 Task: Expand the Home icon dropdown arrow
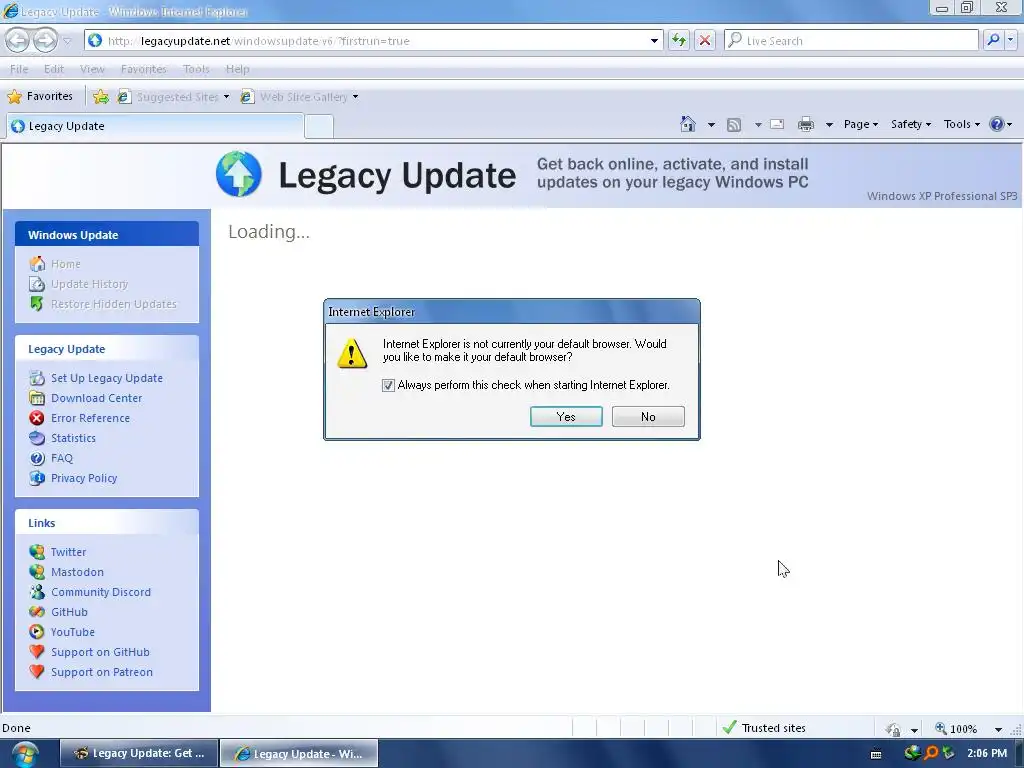coord(711,125)
